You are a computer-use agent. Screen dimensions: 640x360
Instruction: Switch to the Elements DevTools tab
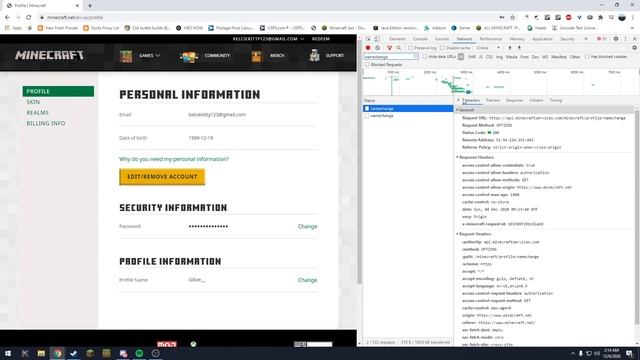(397, 39)
